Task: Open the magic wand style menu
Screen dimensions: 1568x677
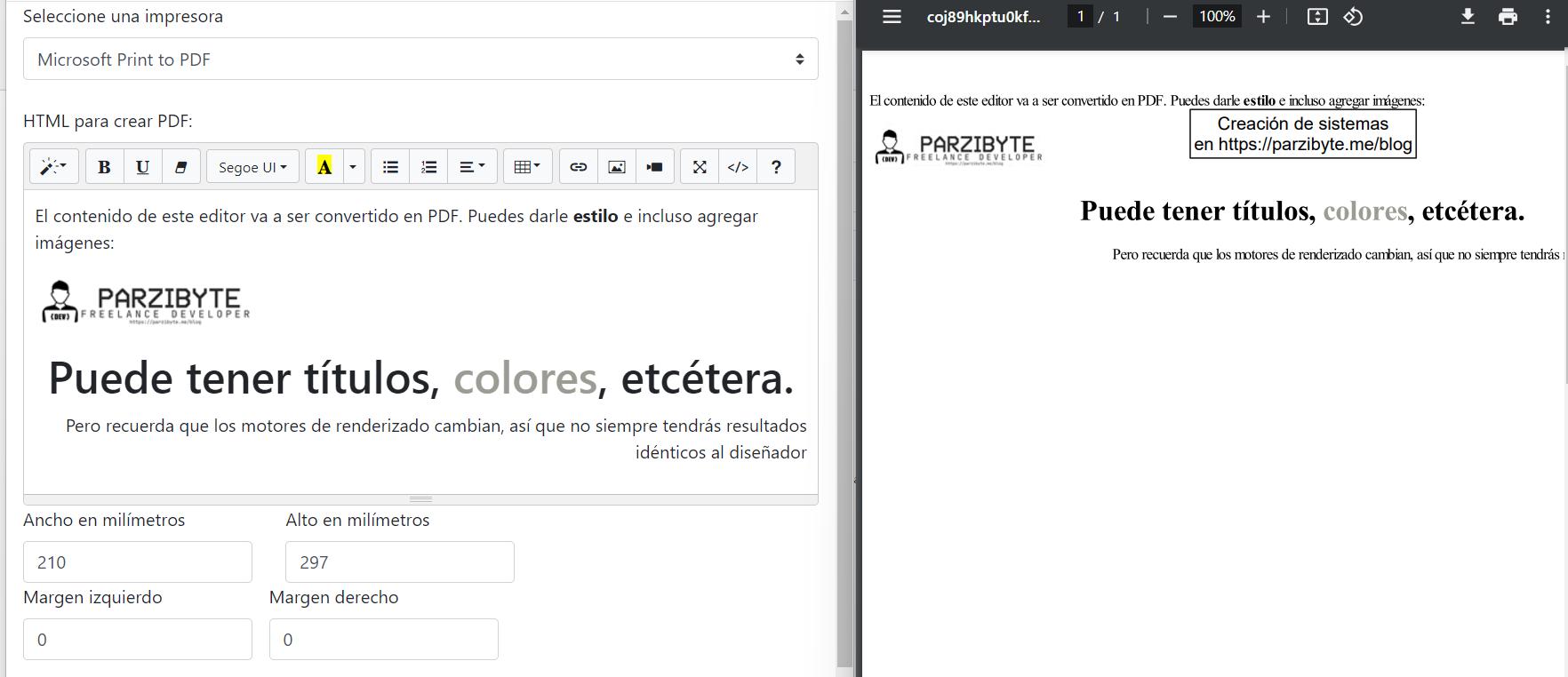Action: [x=54, y=167]
